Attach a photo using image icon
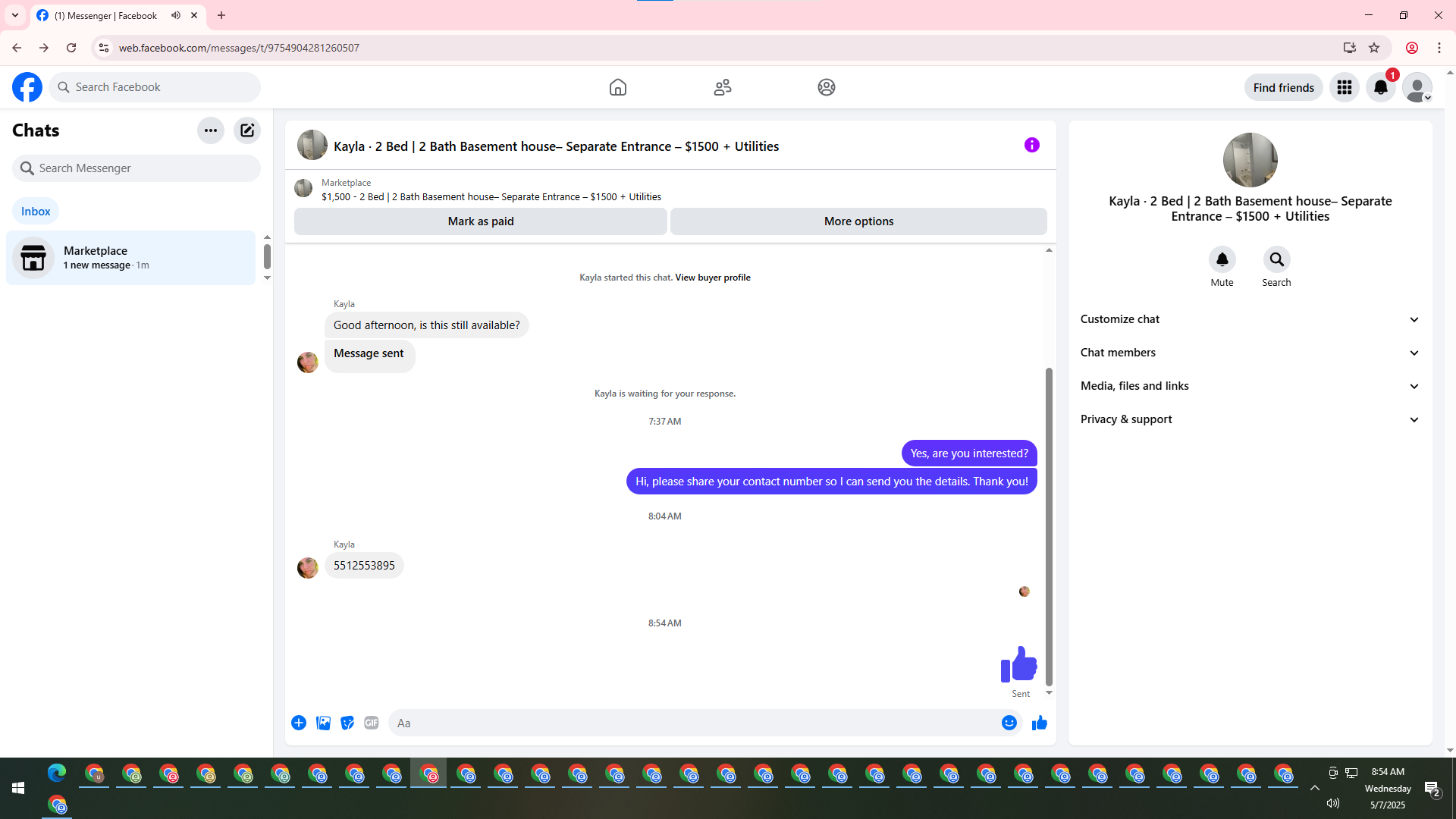 click(x=323, y=723)
